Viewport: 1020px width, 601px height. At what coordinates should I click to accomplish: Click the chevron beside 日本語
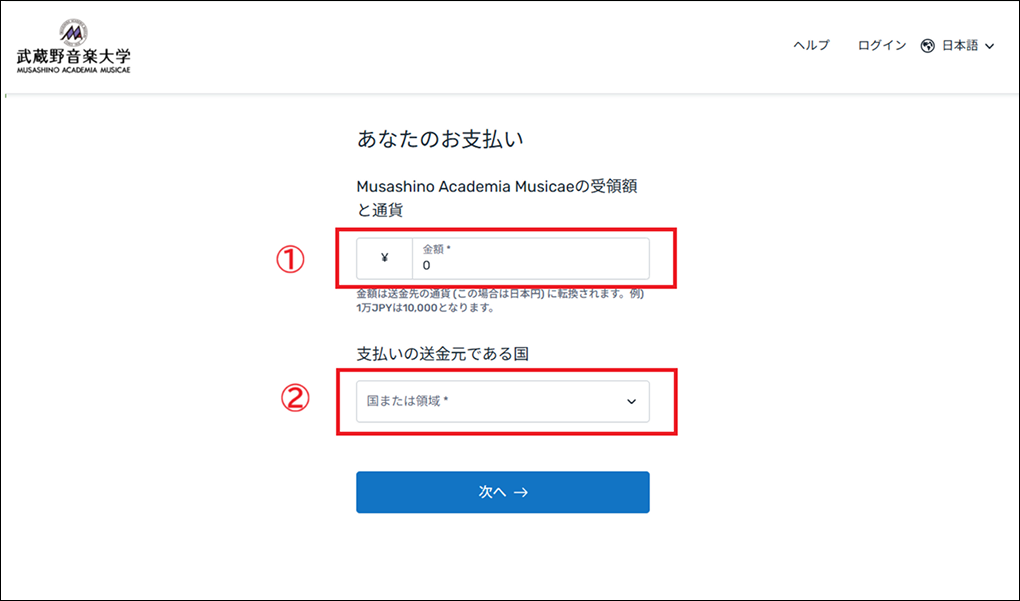point(990,46)
